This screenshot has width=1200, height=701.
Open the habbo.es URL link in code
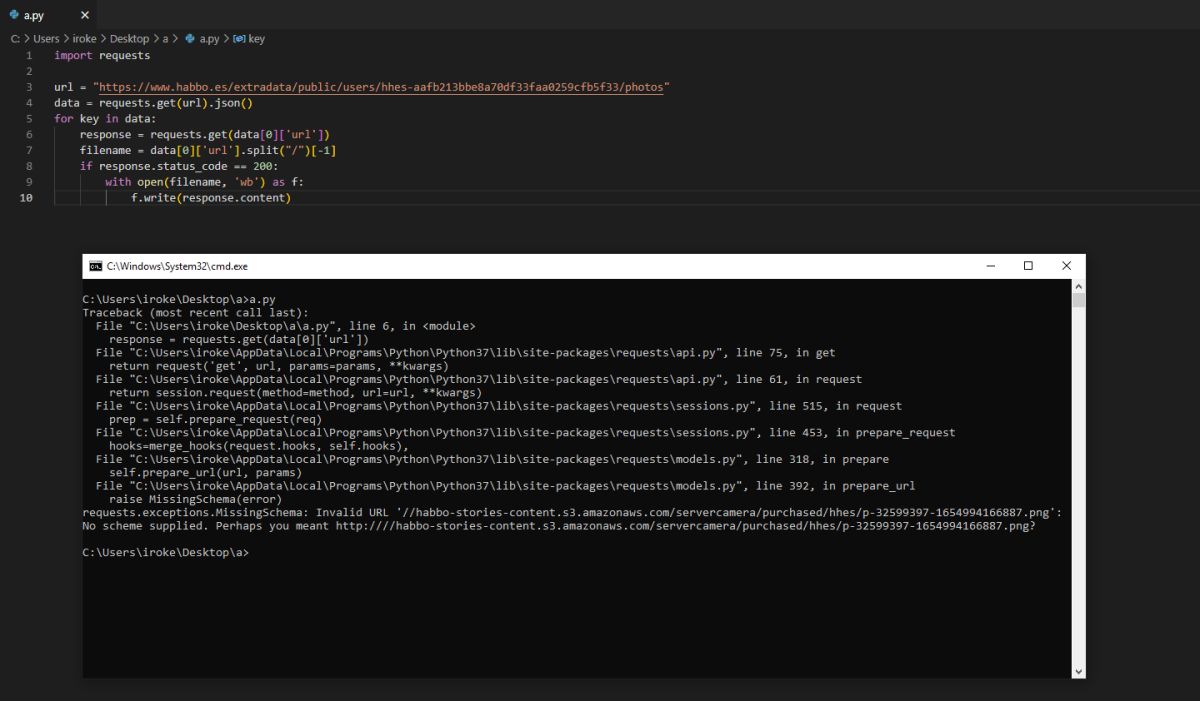click(x=381, y=87)
